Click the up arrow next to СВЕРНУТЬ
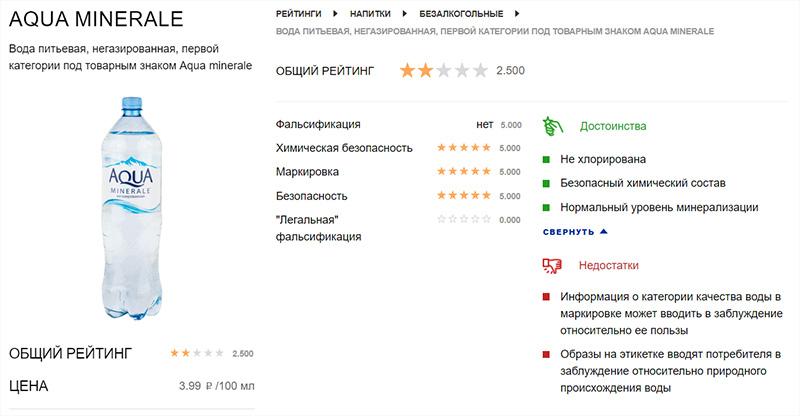This screenshot has width=800, height=416. 604,232
